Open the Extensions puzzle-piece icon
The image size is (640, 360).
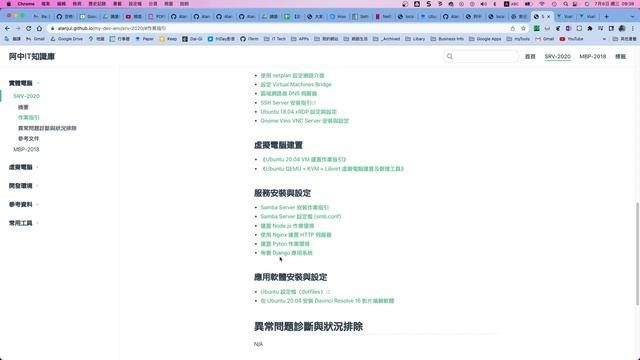click(590, 28)
